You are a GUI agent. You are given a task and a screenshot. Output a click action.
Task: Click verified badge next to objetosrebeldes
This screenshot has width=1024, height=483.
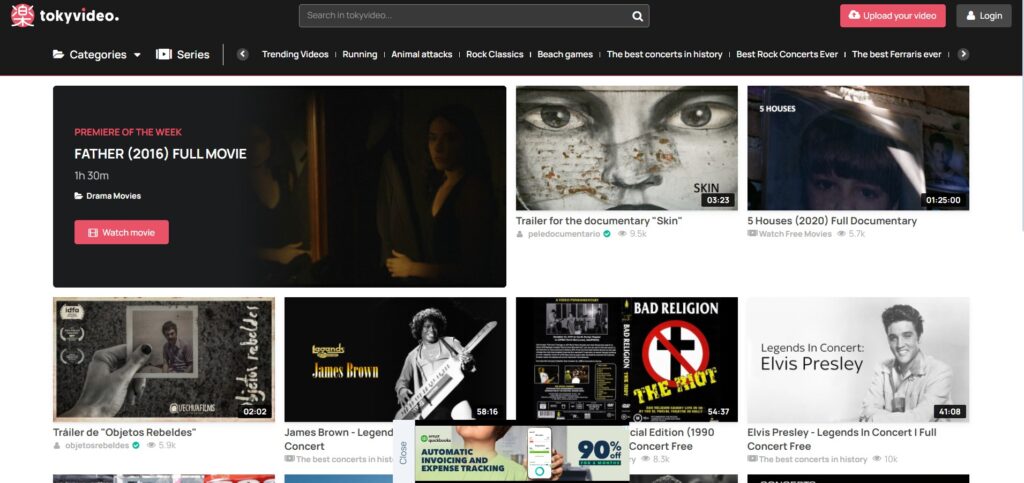click(136, 445)
